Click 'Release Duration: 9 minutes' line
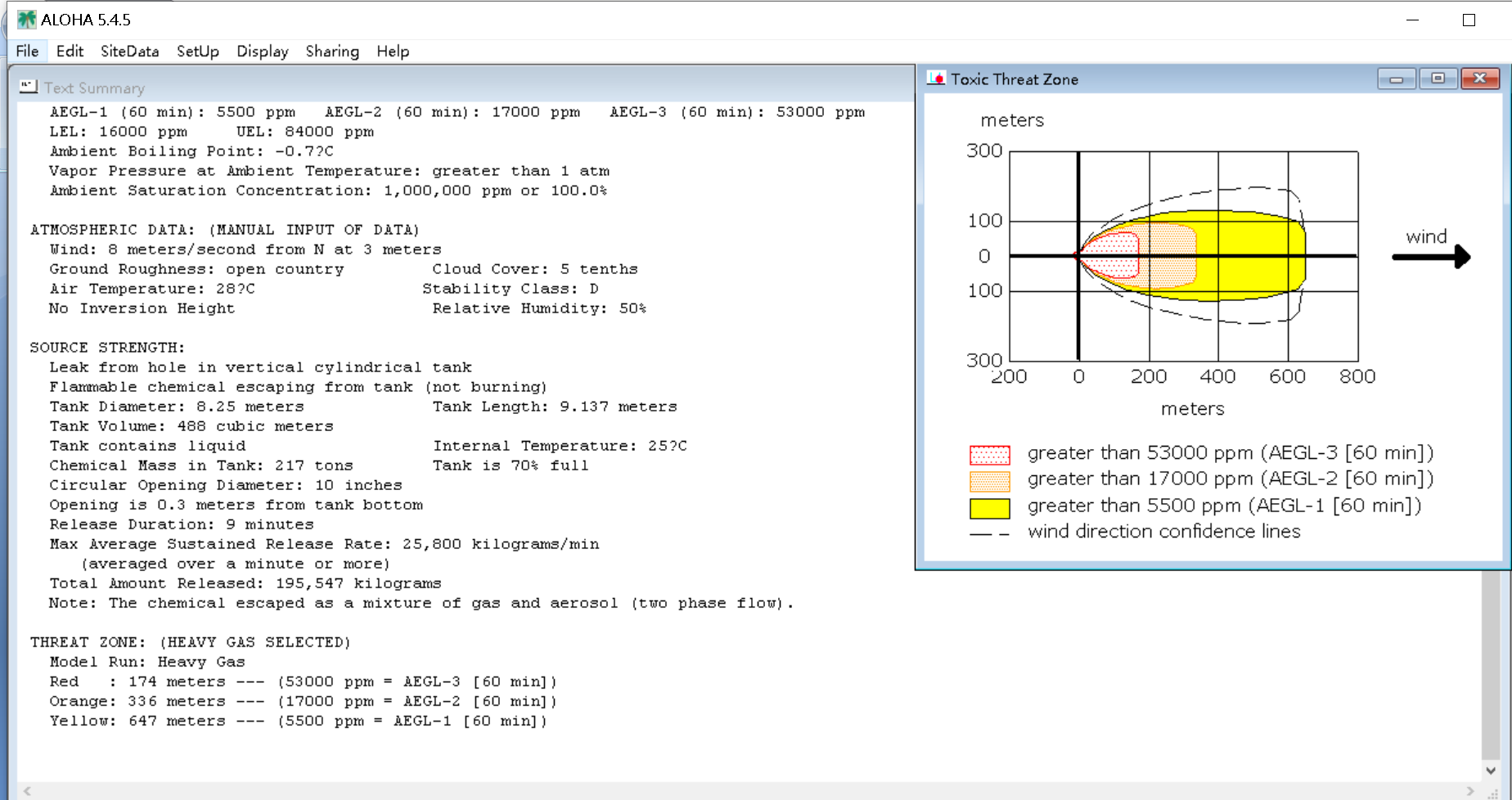 pyautogui.click(x=182, y=524)
